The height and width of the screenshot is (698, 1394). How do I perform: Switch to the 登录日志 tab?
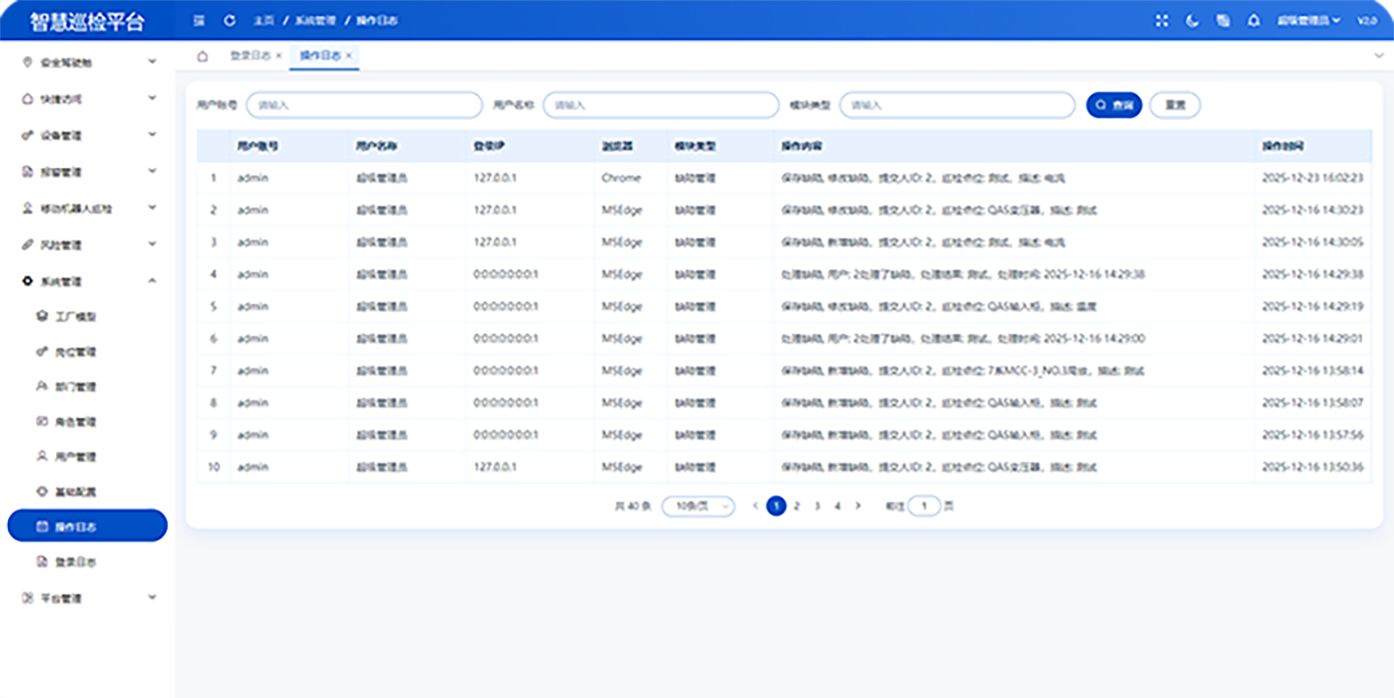250,56
